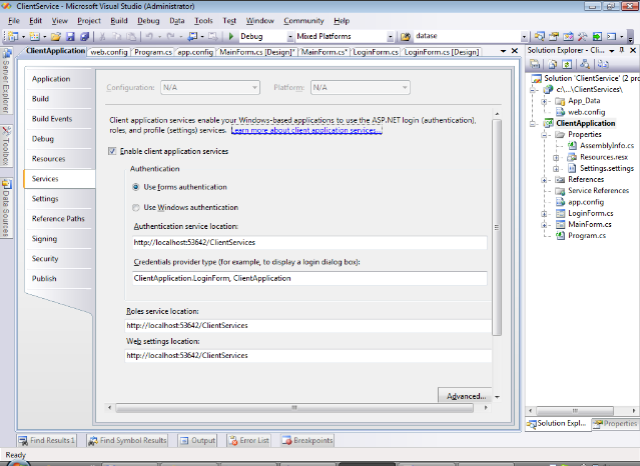Select Use forms authentication radio button
This screenshot has width=640, height=466.
tap(136, 187)
